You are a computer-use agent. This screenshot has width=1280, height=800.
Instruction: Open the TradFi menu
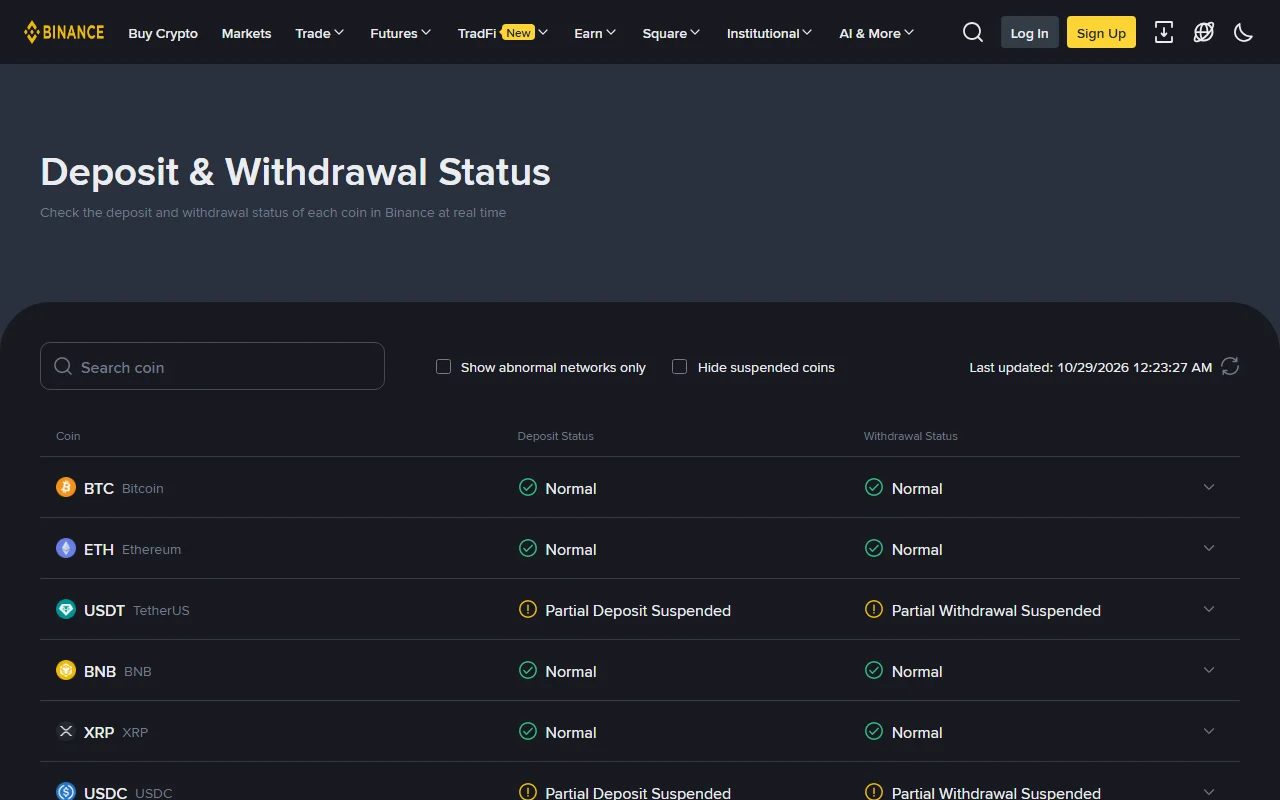coord(503,33)
